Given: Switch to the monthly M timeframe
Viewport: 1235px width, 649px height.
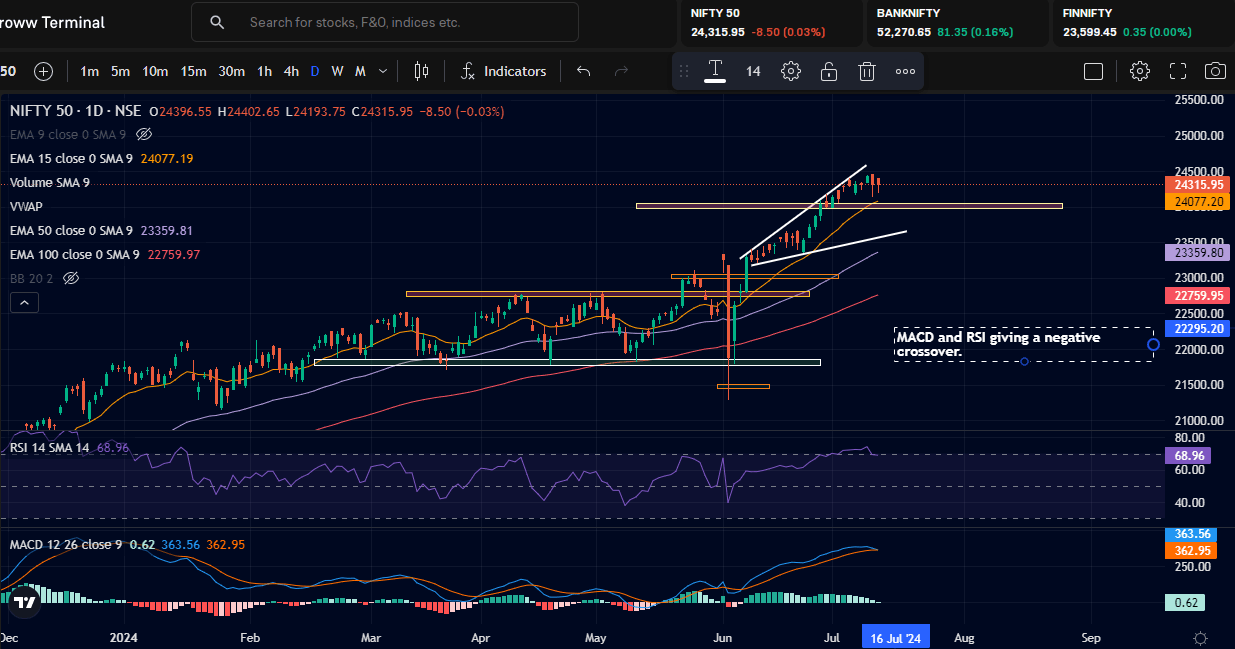Looking at the screenshot, I should click(360, 71).
